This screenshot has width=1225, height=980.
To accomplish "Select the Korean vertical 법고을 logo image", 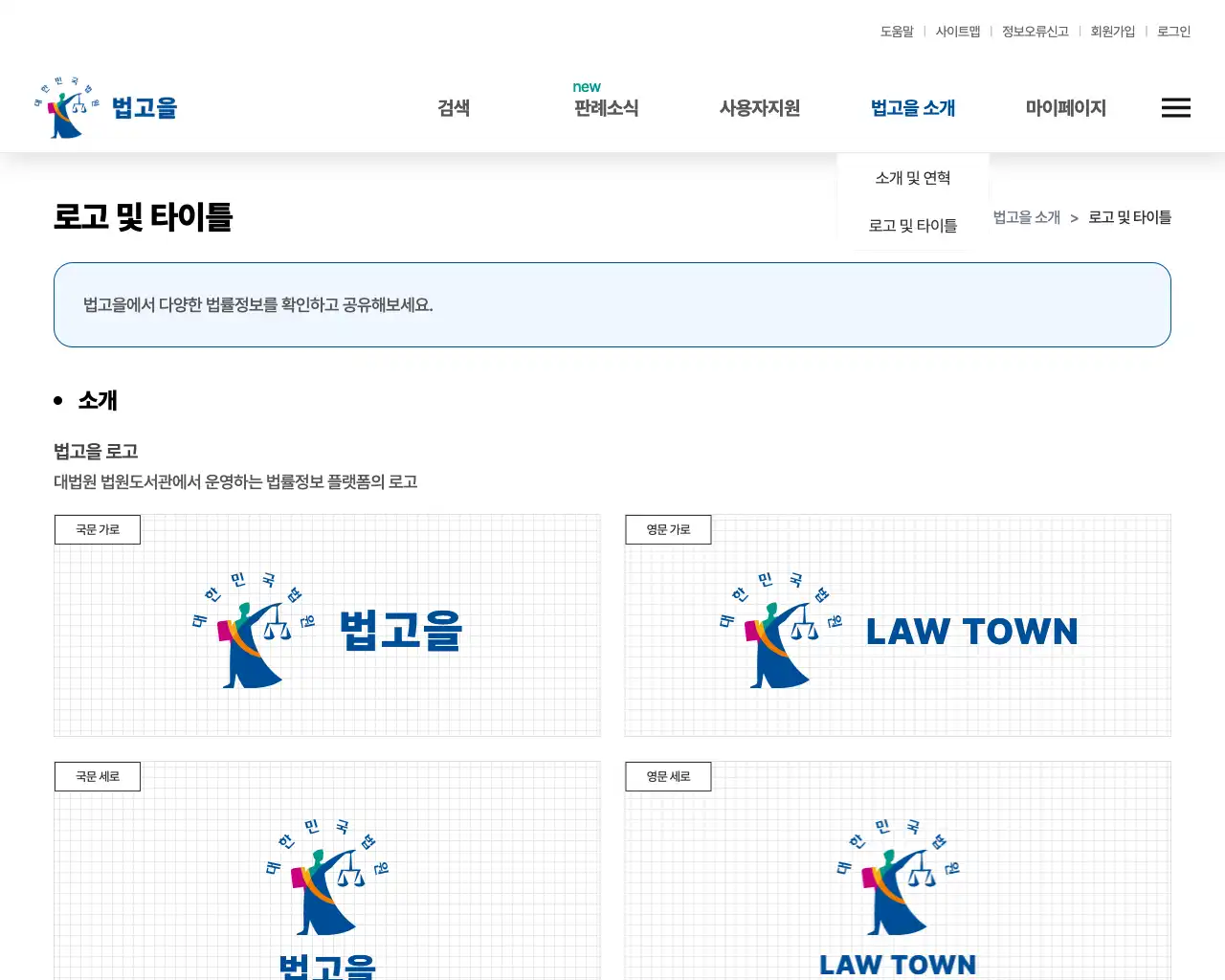I will 327,898.
